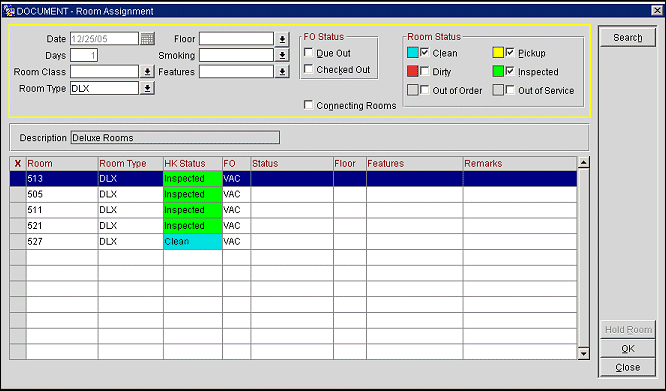Open the Floor dropdown arrow
666x391 pixels.
tap(282, 39)
